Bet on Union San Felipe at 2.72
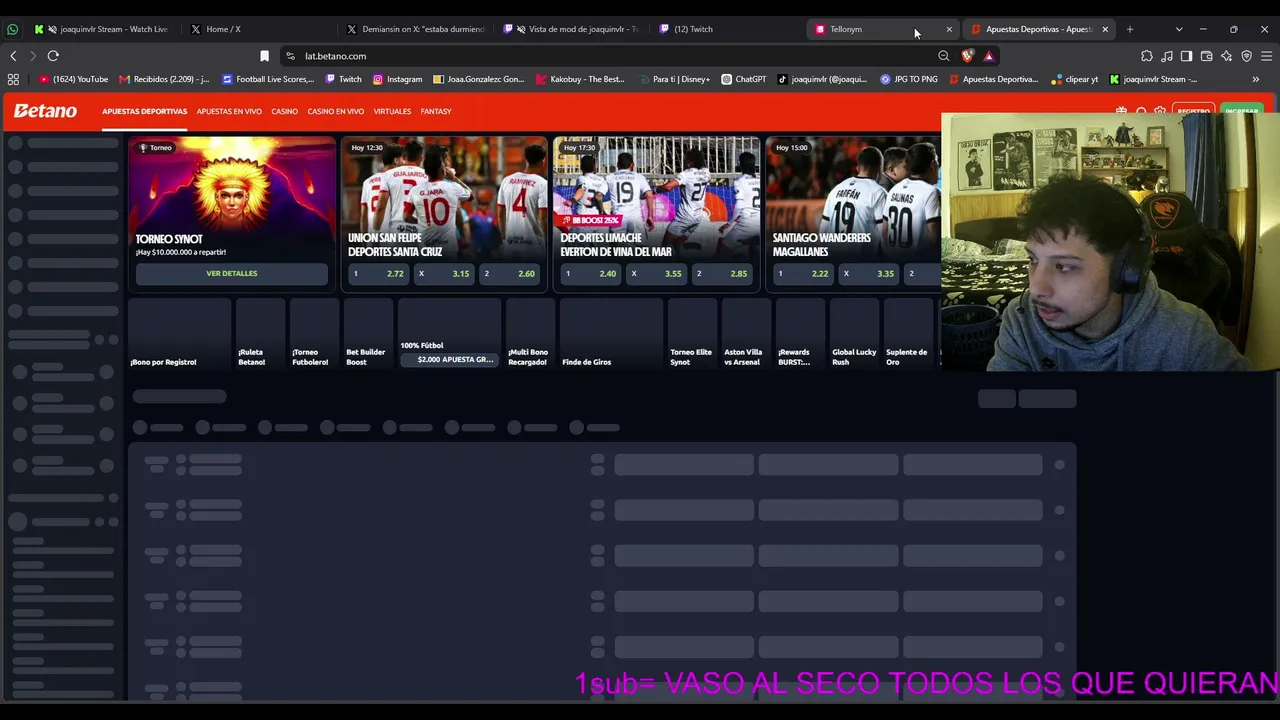The height and width of the screenshot is (720, 1280). (x=378, y=273)
